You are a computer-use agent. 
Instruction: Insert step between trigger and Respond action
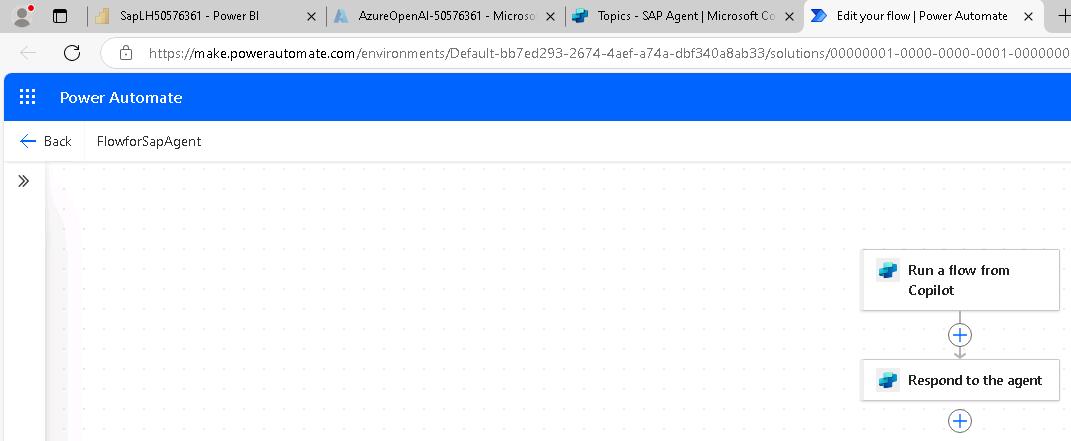coord(959,335)
